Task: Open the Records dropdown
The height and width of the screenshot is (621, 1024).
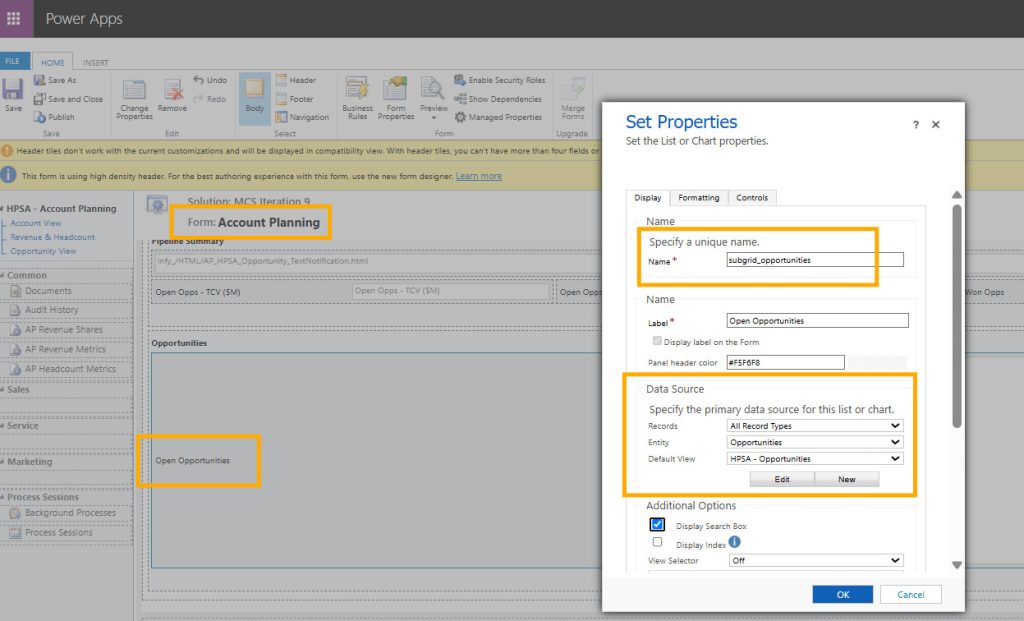Action: [x=815, y=426]
